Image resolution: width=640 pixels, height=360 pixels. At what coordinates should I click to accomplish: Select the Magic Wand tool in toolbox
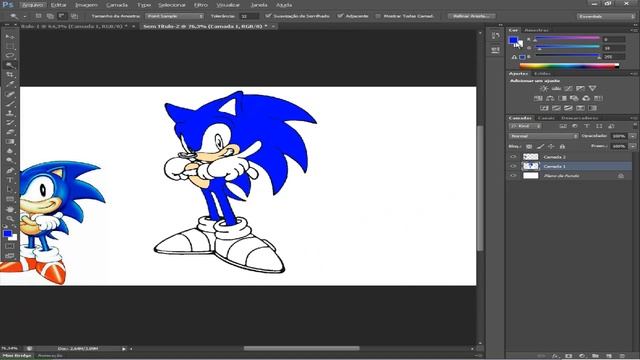(x=10, y=65)
